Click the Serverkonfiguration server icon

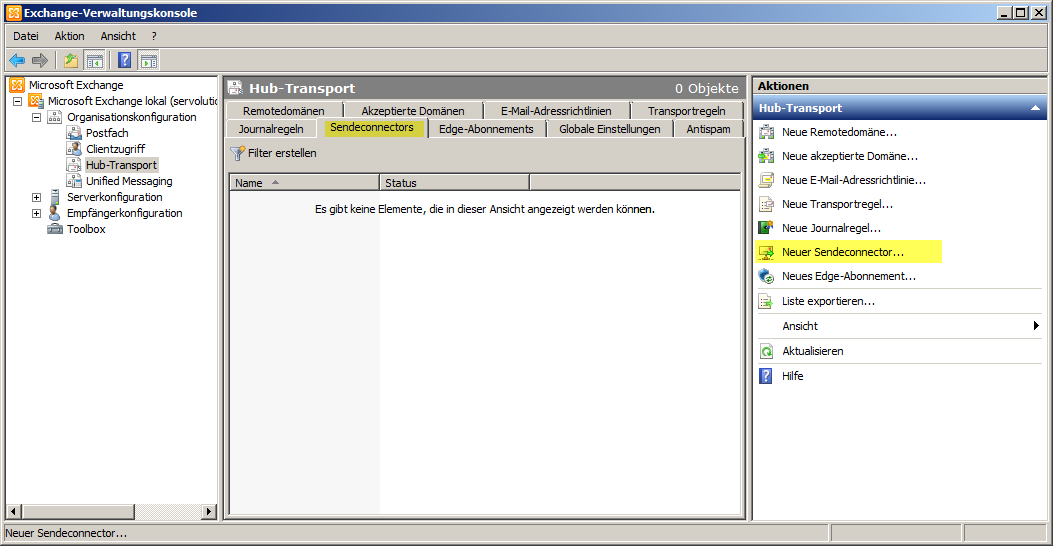point(55,197)
